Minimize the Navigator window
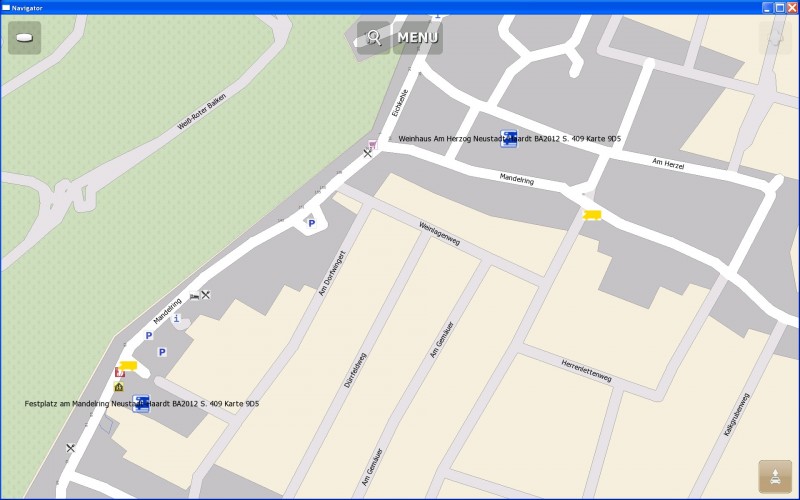Viewport: 800px width, 500px height. (768, 7)
